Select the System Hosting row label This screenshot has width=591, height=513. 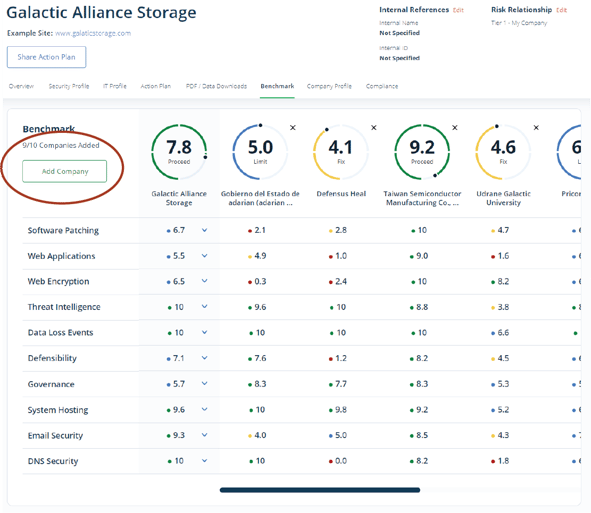click(x=58, y=410)
